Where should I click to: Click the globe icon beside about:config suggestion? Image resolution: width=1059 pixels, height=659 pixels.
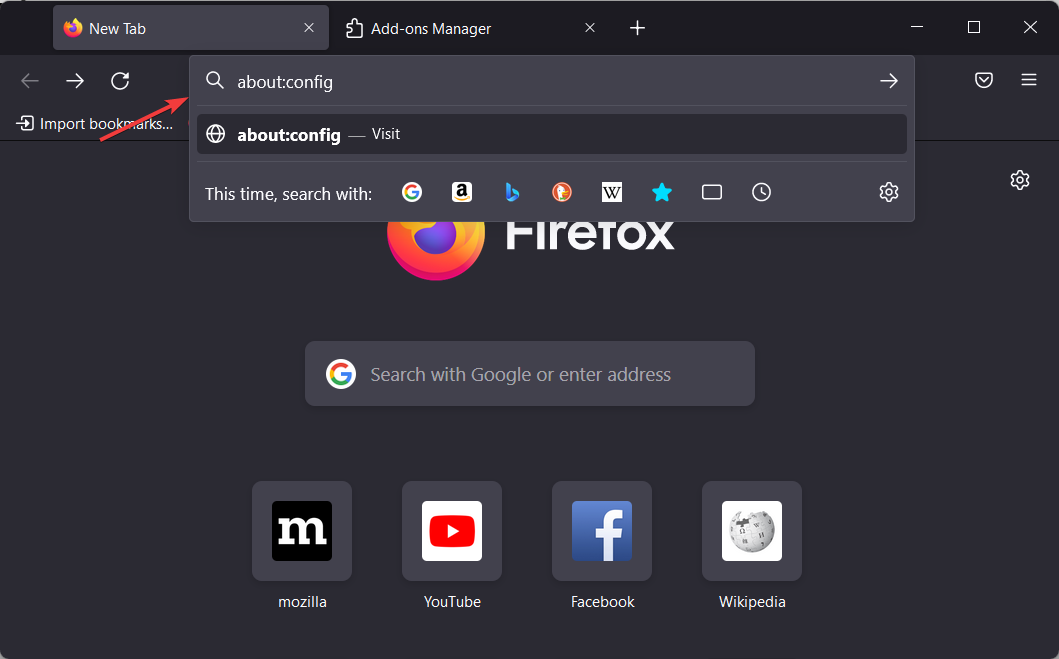pyautogui.click(x=215, y=134)
